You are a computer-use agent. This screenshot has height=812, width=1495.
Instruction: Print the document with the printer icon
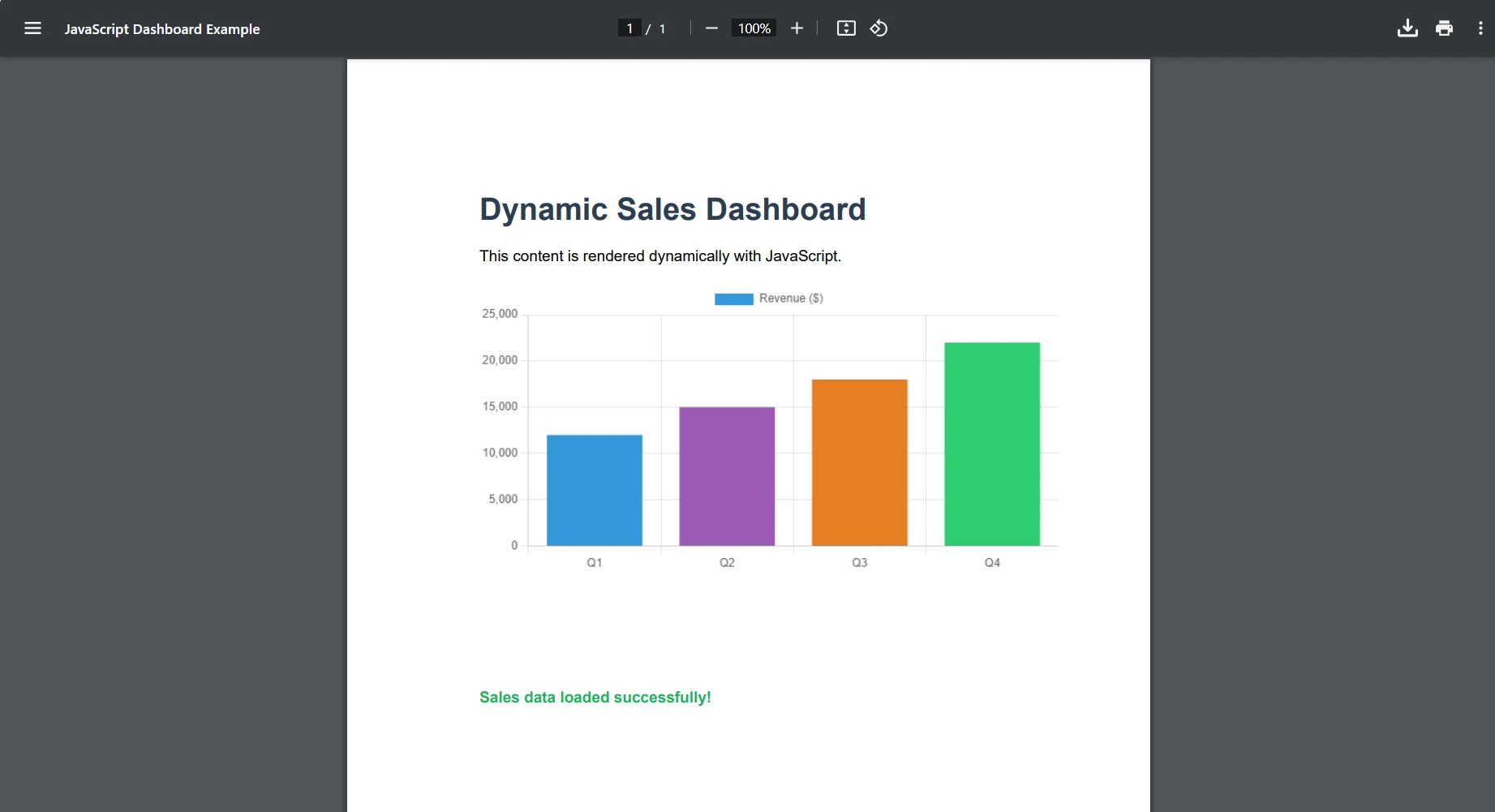(x=1444, y=28)
